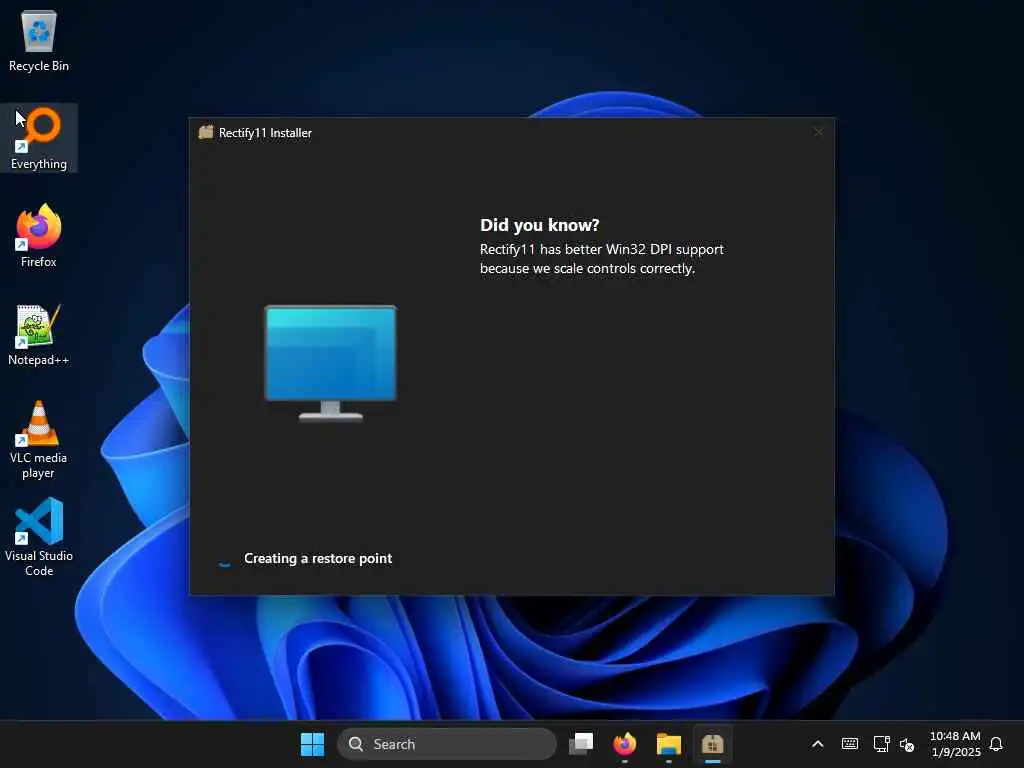Select the VLC media player shortcut
This screenshot has height=768, width=1024.
pyautogui.click(x=39, y=440)
